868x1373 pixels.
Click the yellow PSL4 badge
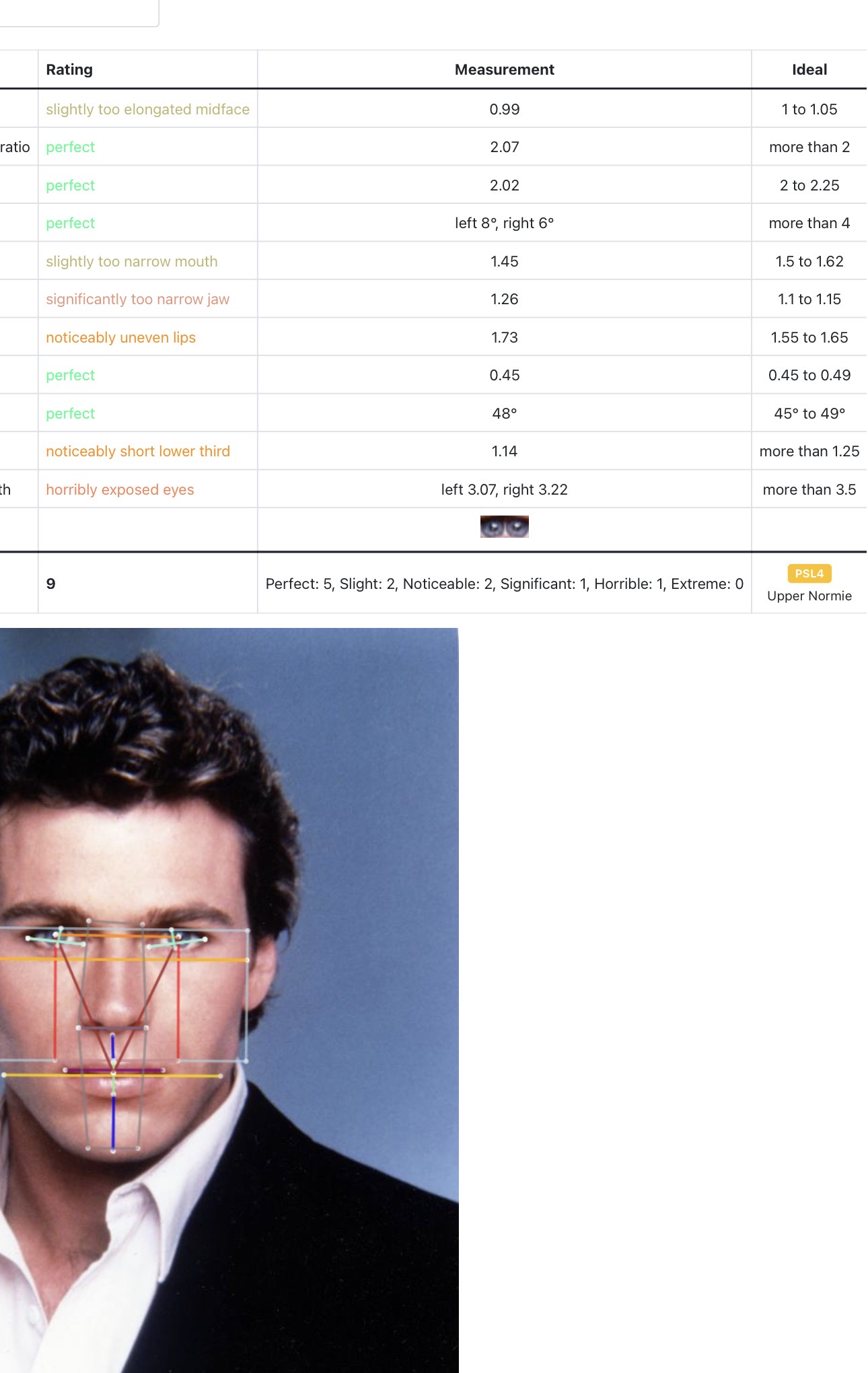click(809, 573)
